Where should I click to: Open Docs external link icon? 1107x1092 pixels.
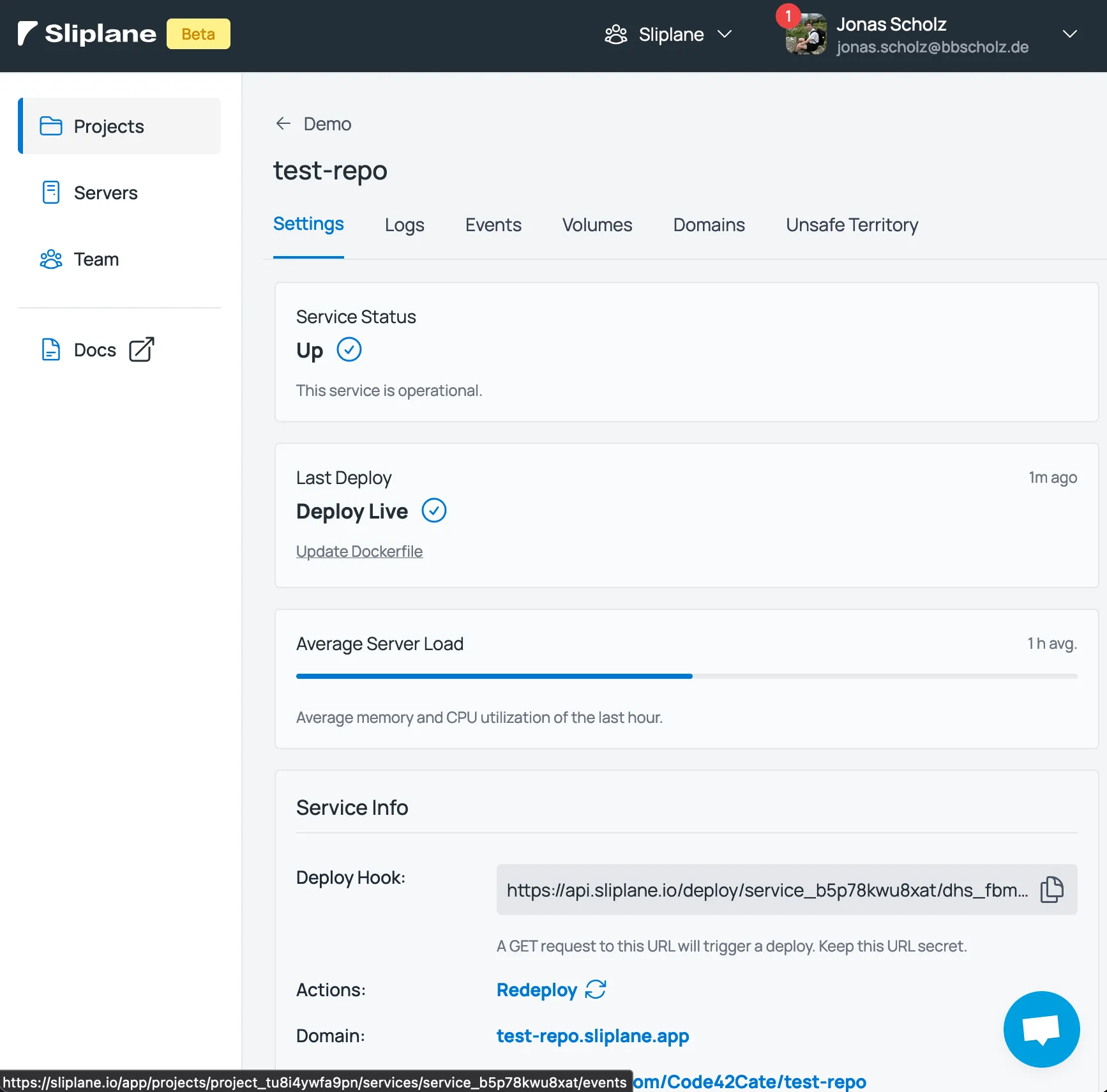pyautogui.click(x=142, y=349)
